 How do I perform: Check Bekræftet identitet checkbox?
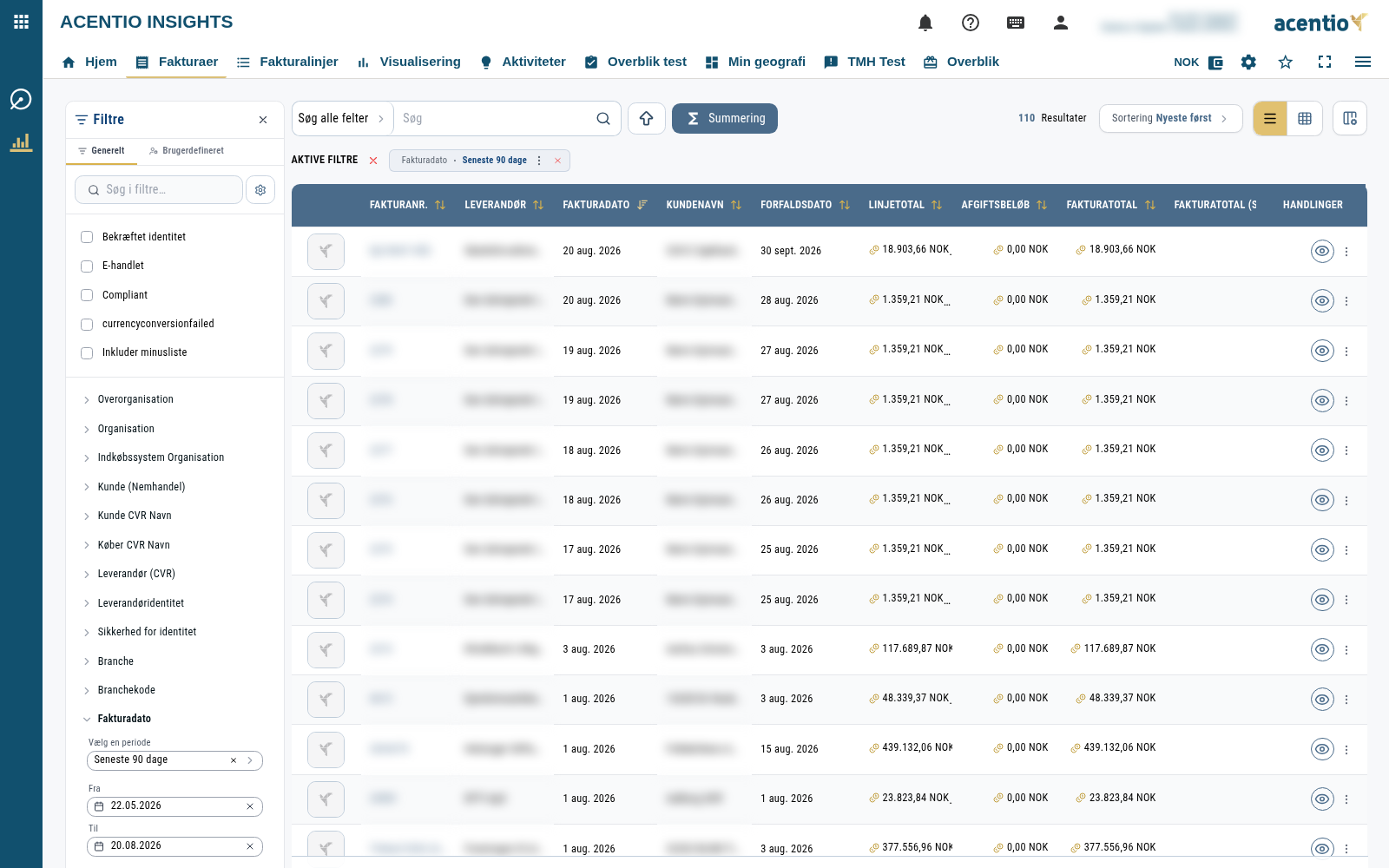87,237
